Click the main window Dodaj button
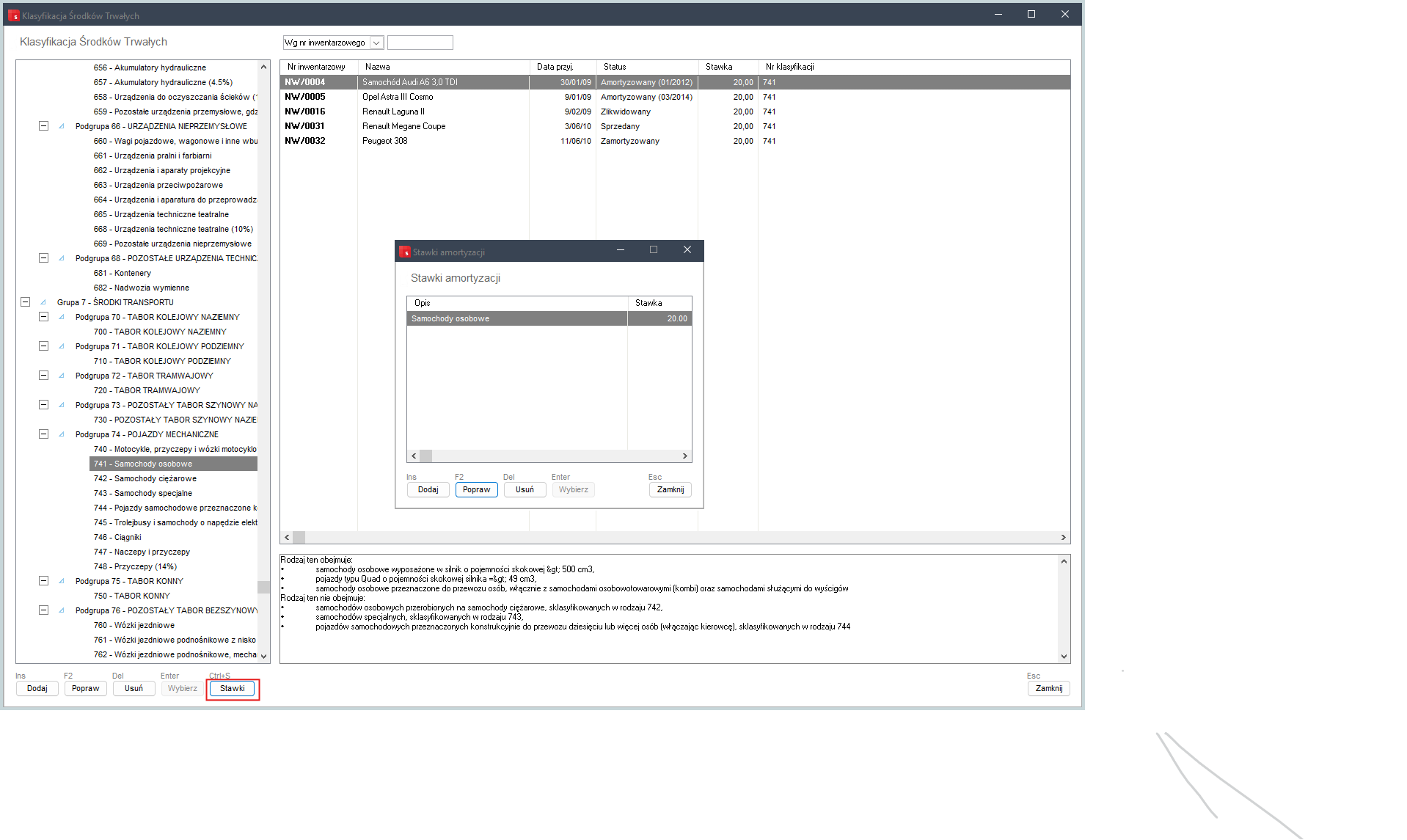Screen dimensions: 1407x840 37,688
